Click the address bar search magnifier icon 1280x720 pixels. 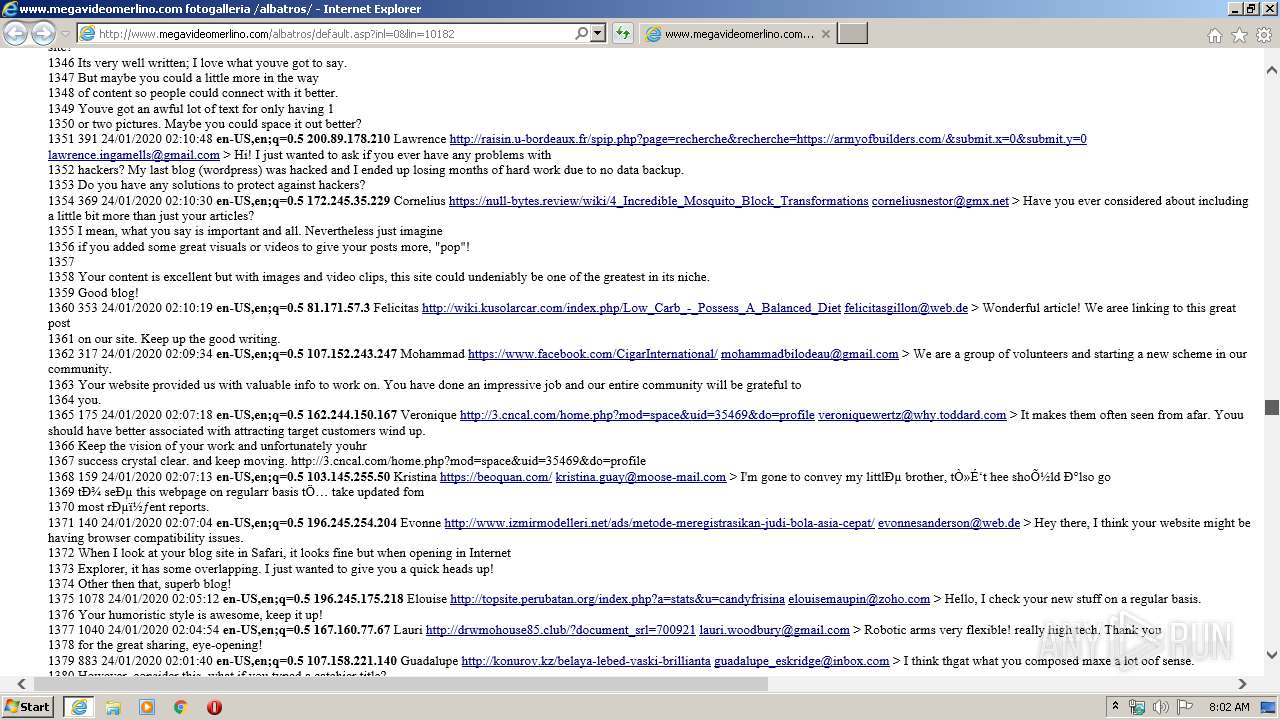581,33
